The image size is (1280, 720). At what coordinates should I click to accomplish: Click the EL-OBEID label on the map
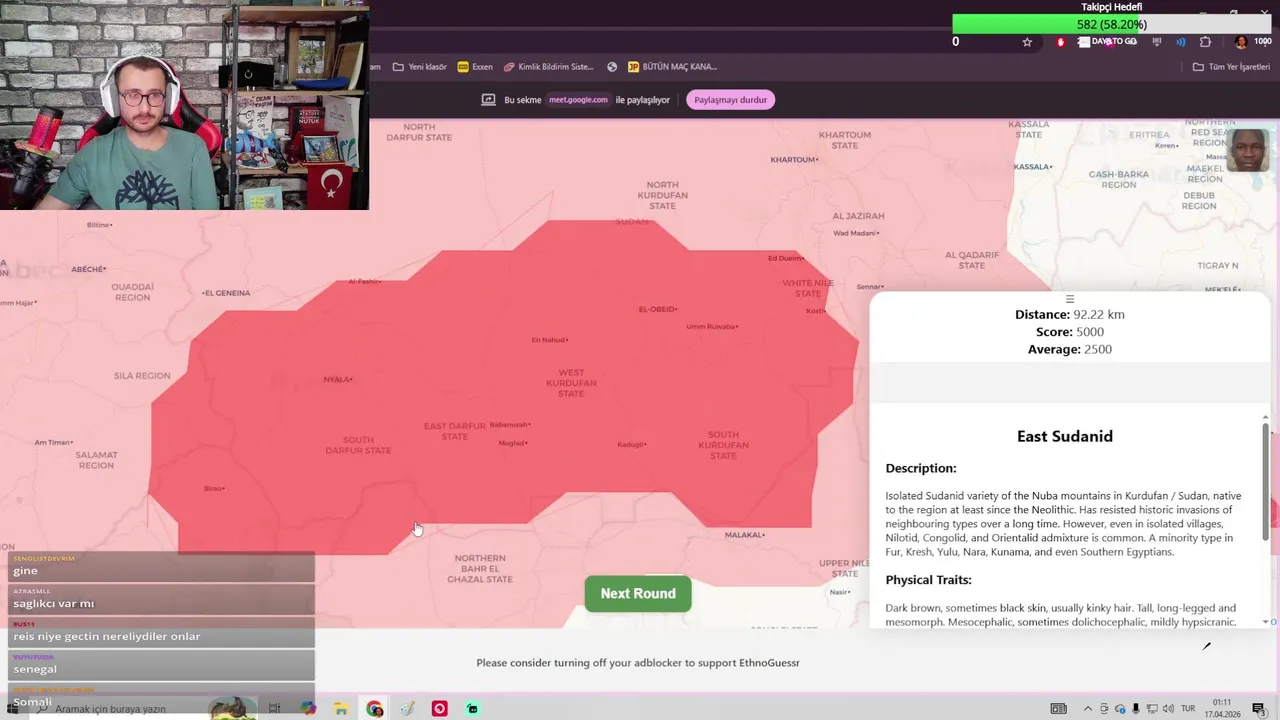(658, 310)
